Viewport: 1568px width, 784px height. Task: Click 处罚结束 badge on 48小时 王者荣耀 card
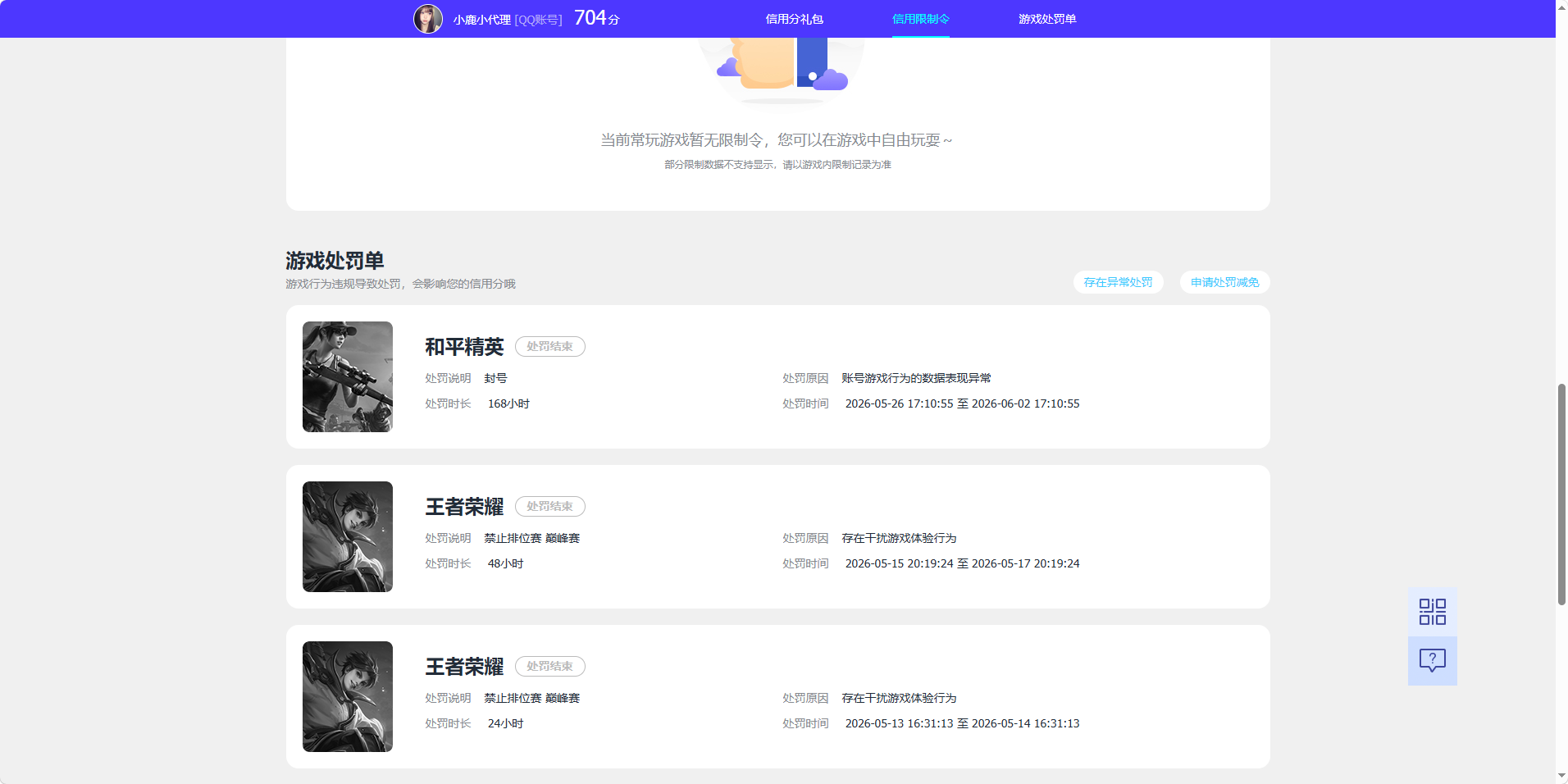[x=549, y=507]
